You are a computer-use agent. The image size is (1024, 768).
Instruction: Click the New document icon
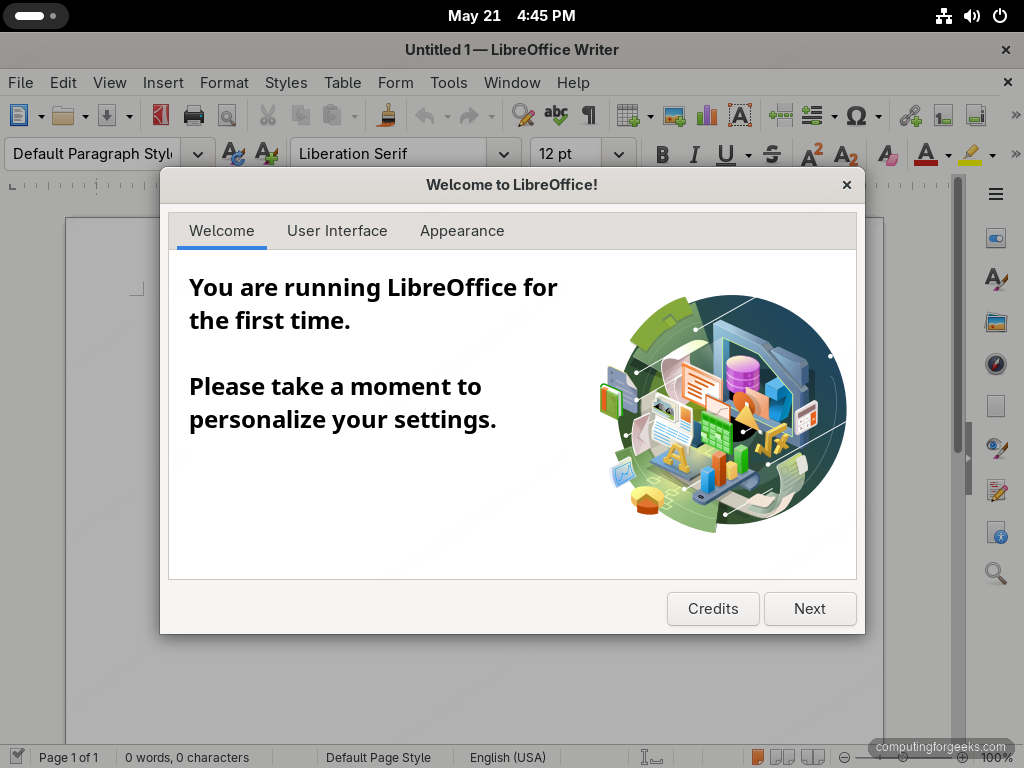(19, 116)
